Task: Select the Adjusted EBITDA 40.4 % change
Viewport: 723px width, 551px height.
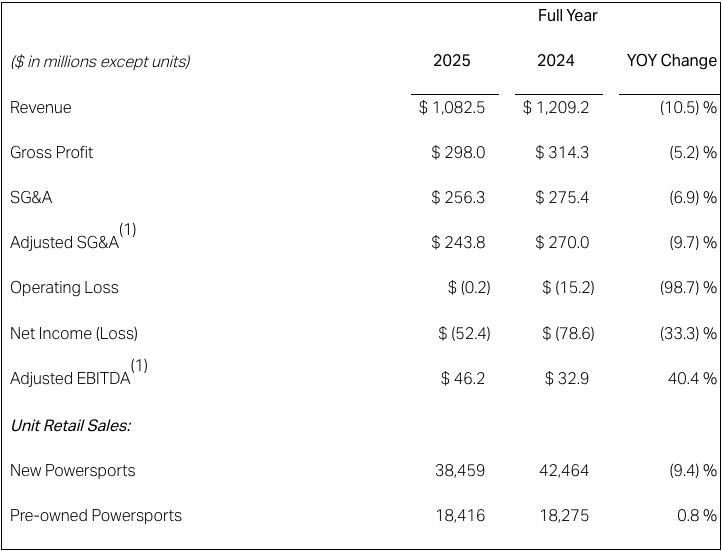Action: 692,378
